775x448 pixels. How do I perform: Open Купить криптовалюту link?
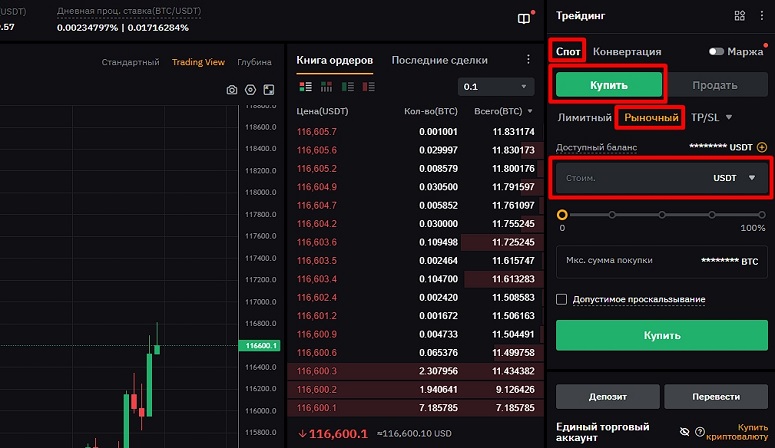click(x=737, y=432)
